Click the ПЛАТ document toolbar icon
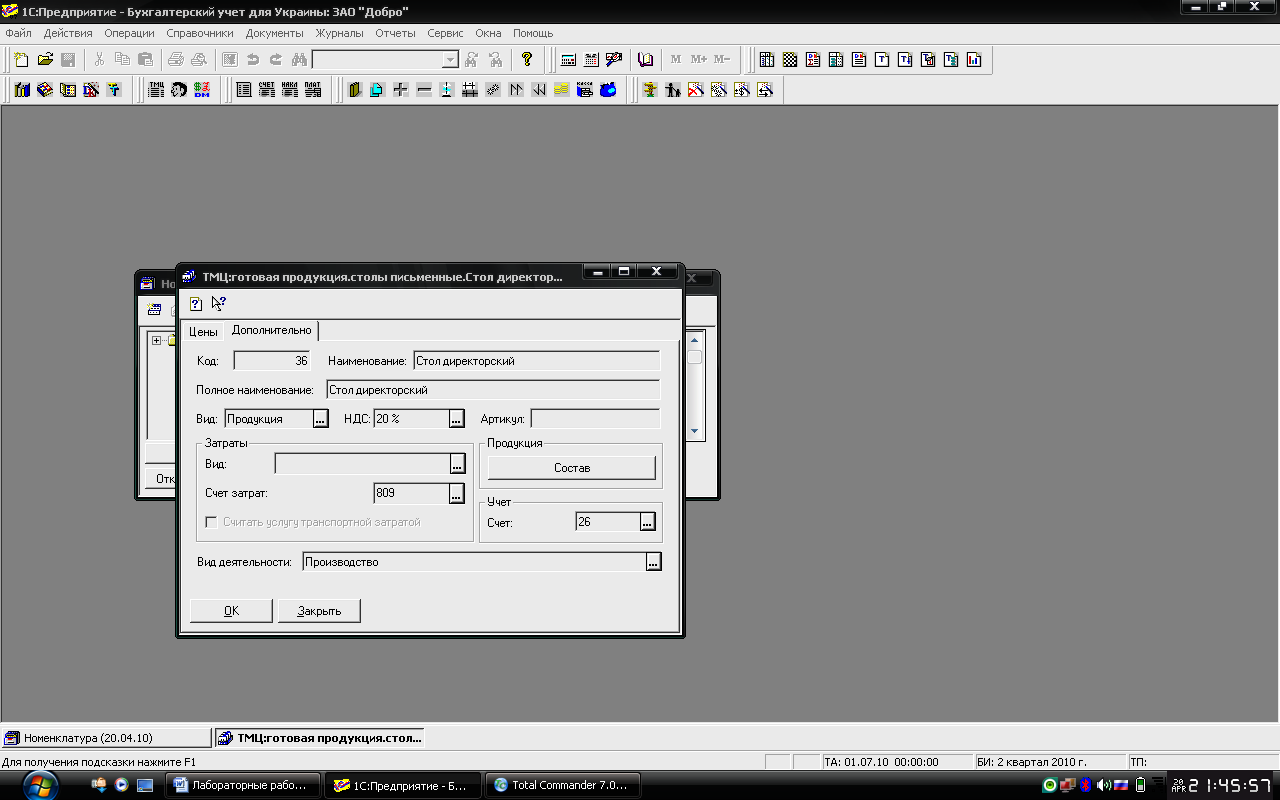This screenshot has width=1280, height=800. (x=313, y=90)
